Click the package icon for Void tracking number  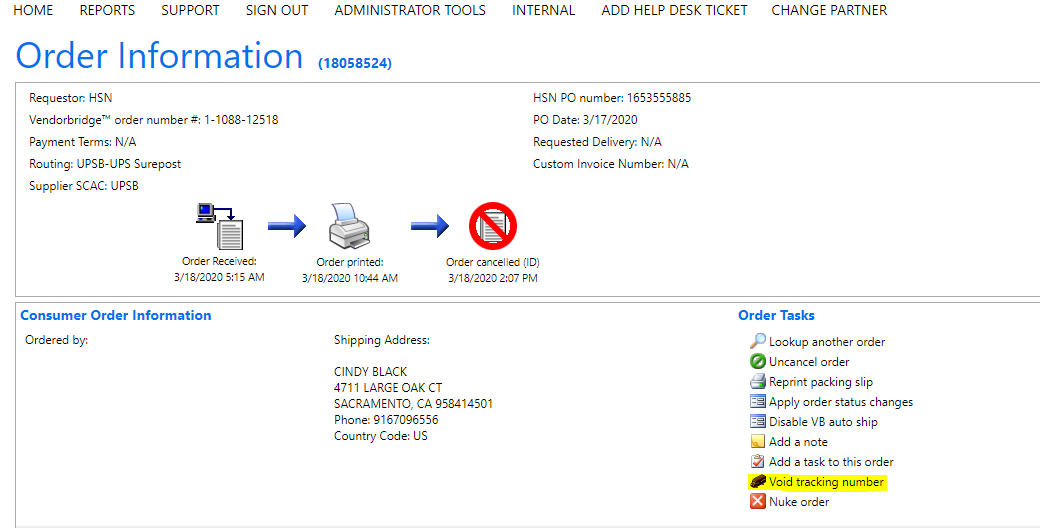click(x=757, y=482)
